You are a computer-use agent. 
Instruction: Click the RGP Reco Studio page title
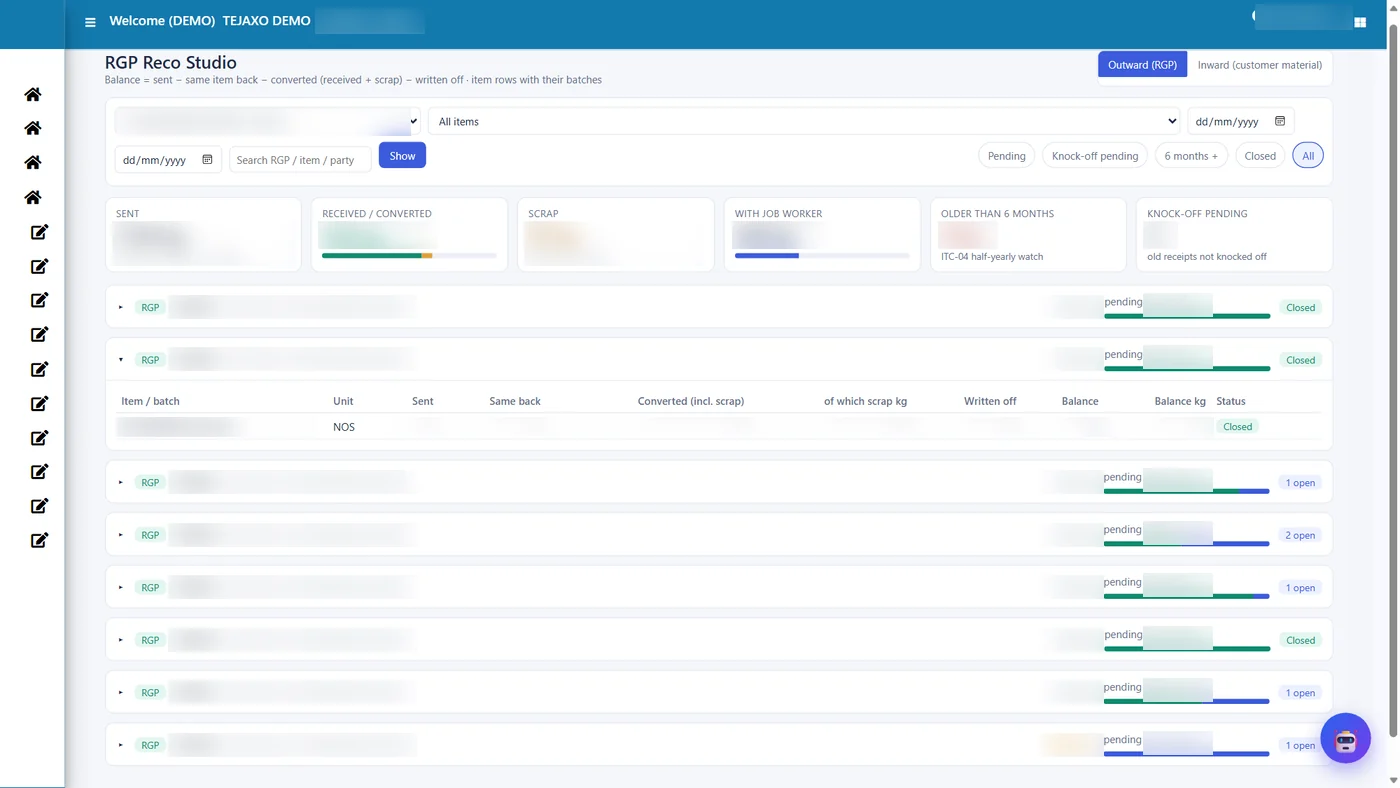tap(171, 62)
